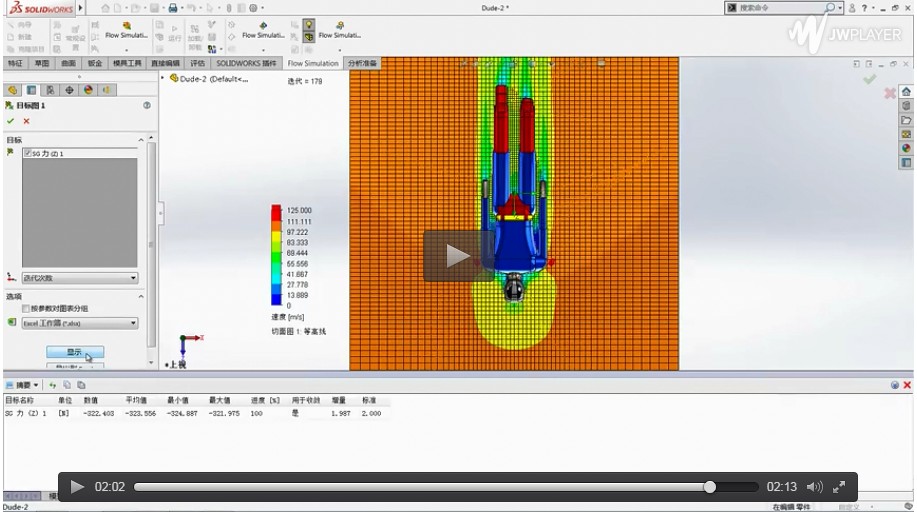Open the 迭代次数 abscissa dropdown
Image resolution: width=917 pixels, height=512 pixels.
80,278
